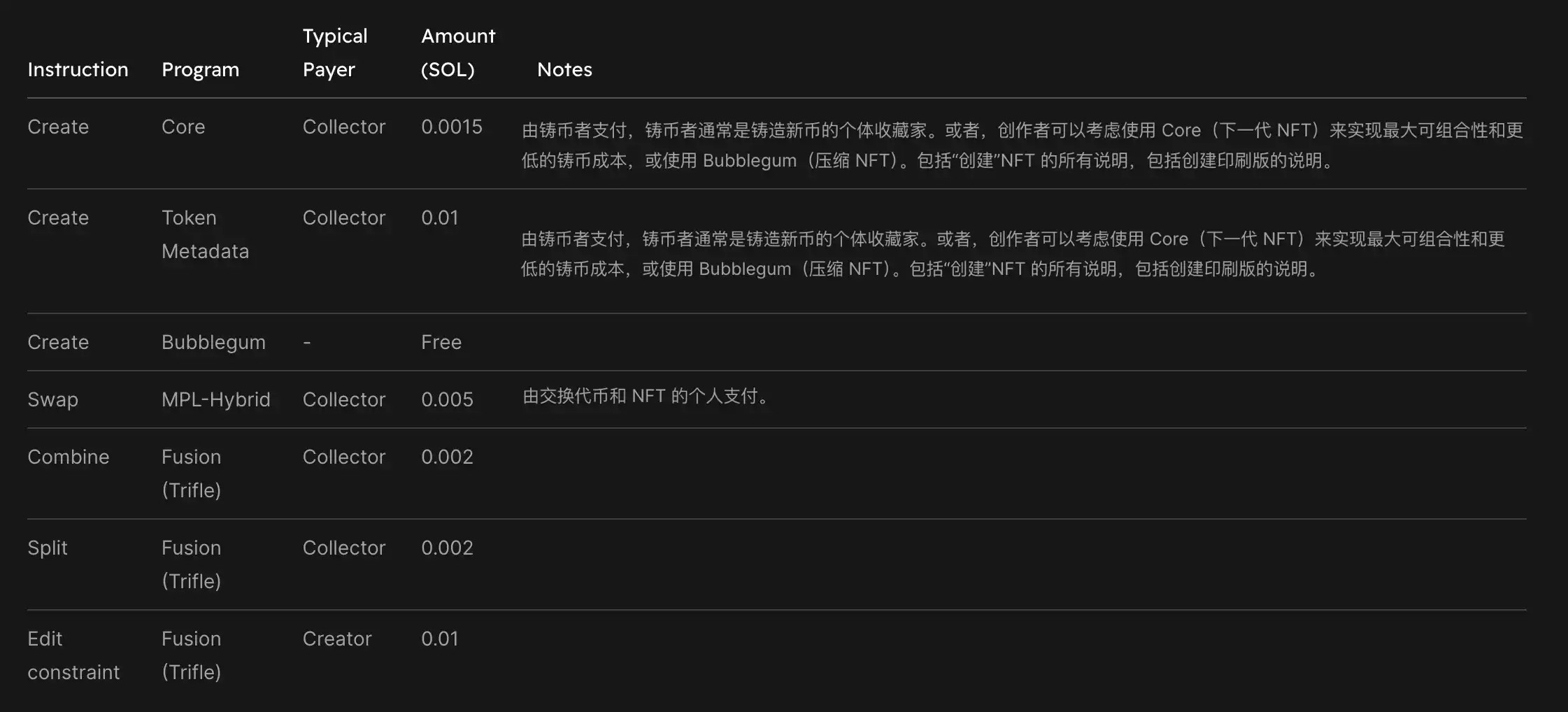Viewport: 1568px width, 712px height.
Task: Select the Swap instruction cell
Action: (52, 399)
